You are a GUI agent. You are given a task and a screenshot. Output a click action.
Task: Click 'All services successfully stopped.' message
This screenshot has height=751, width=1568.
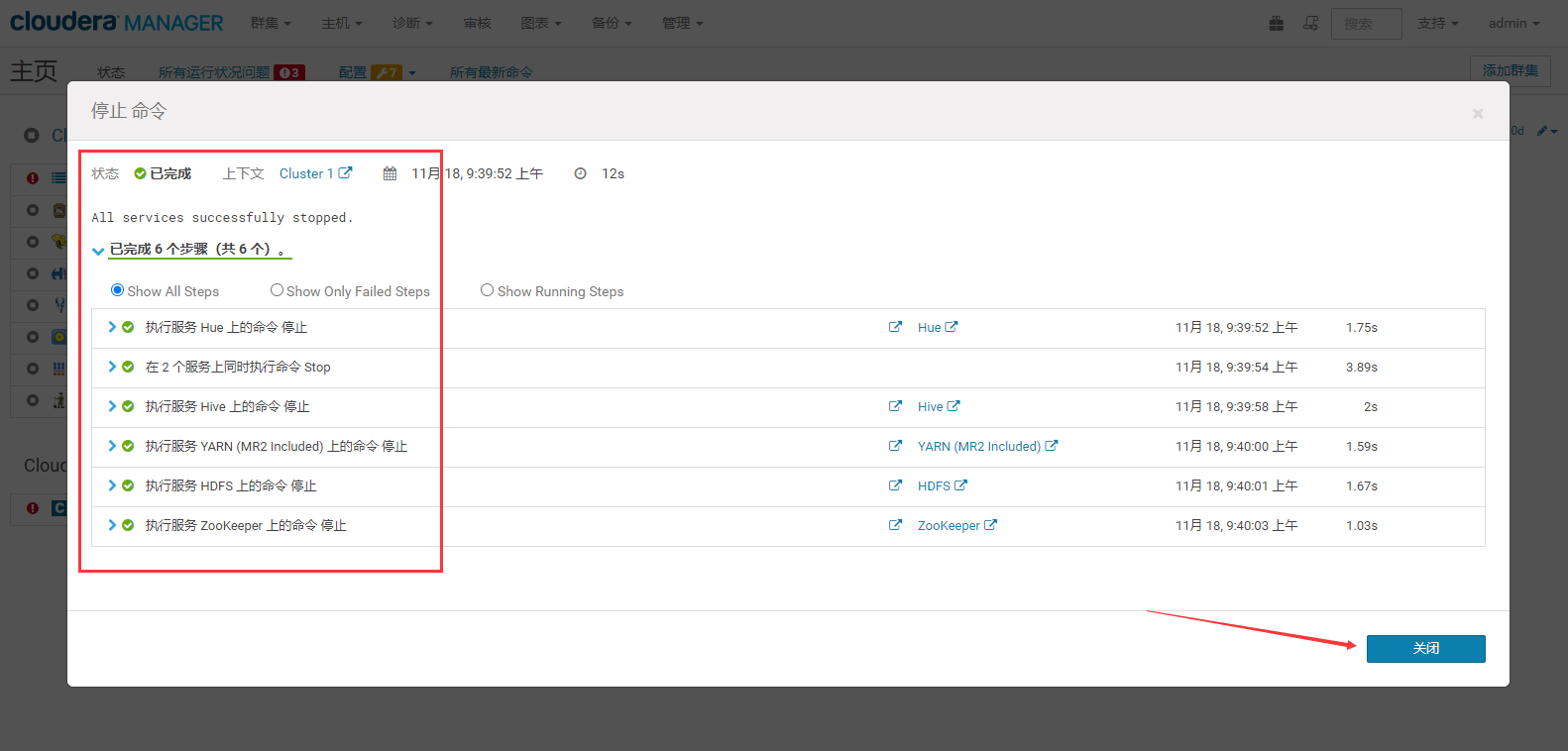pos(222,217)
